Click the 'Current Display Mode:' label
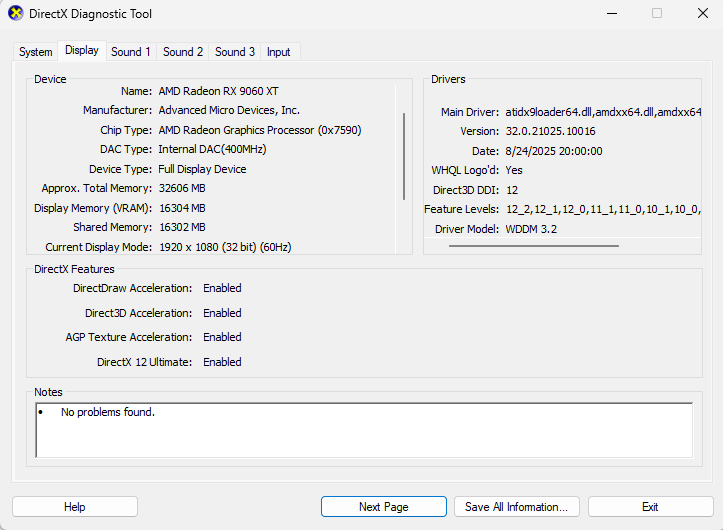The width and height of the screenshot is (723, 530). [x=99, y=247]
